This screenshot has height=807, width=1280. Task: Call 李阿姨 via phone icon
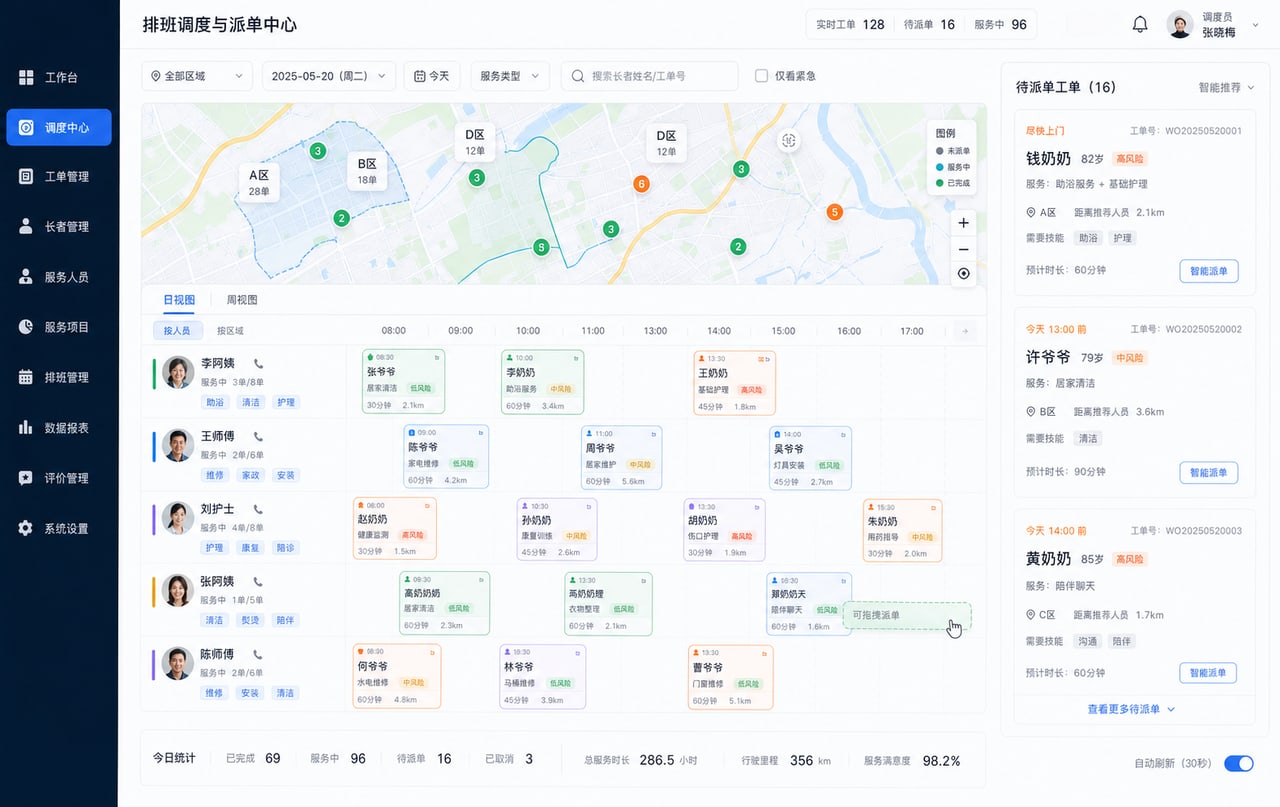(x=259, y=364)
